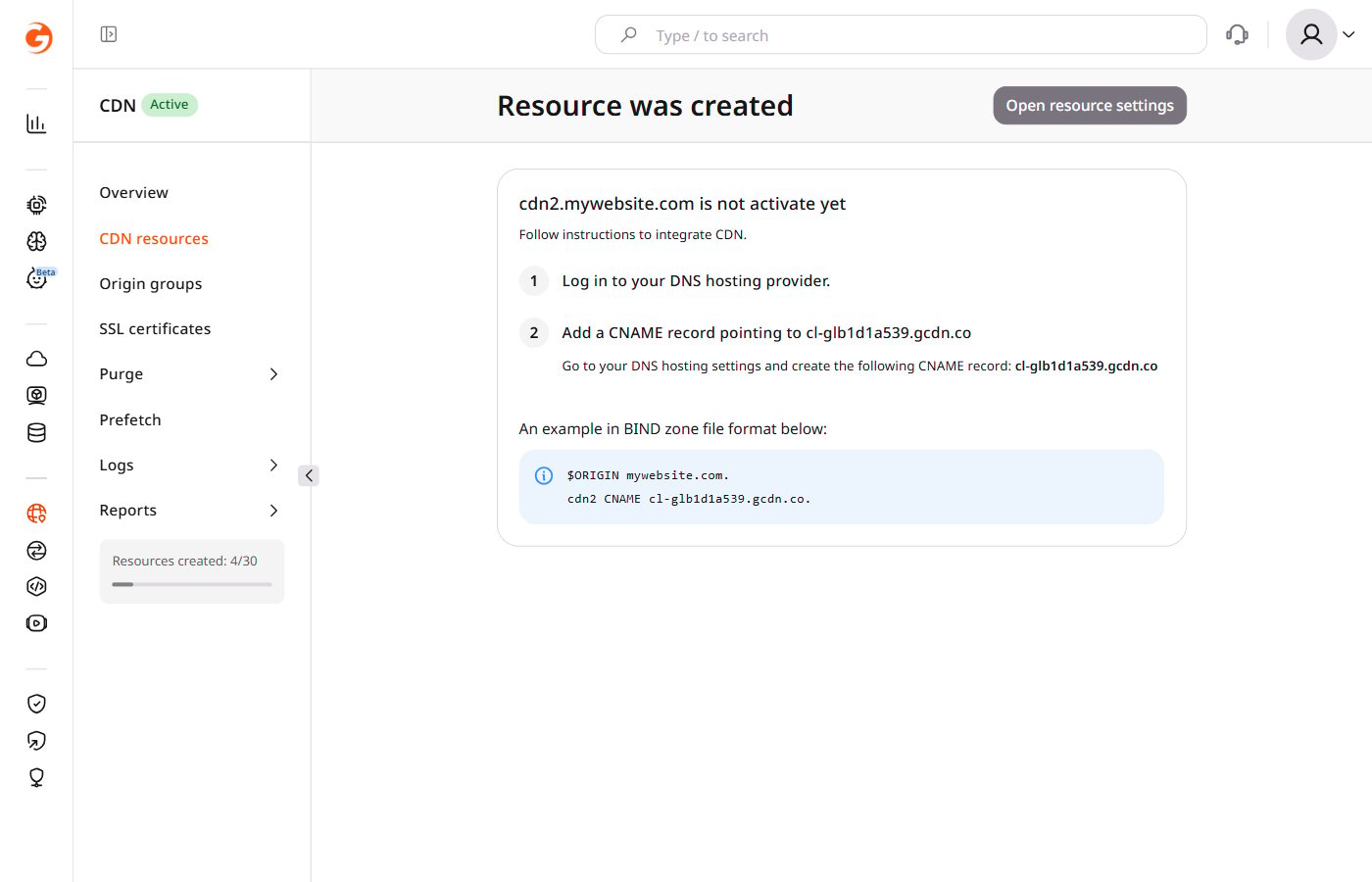Click bold CNAME value cl-glb1d1a539.gcdn.co
Image resolution: width=1372 pixels, height=882 pixels.
click(1086, 367)
